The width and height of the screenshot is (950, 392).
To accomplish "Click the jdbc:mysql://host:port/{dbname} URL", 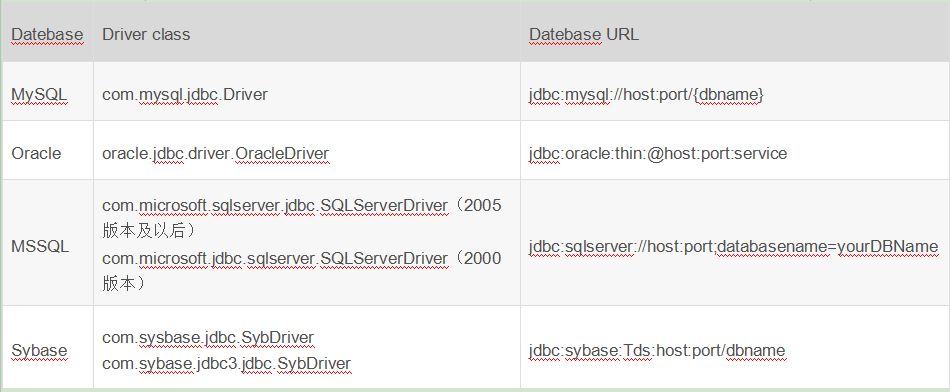I will click(x=646, y=95).
